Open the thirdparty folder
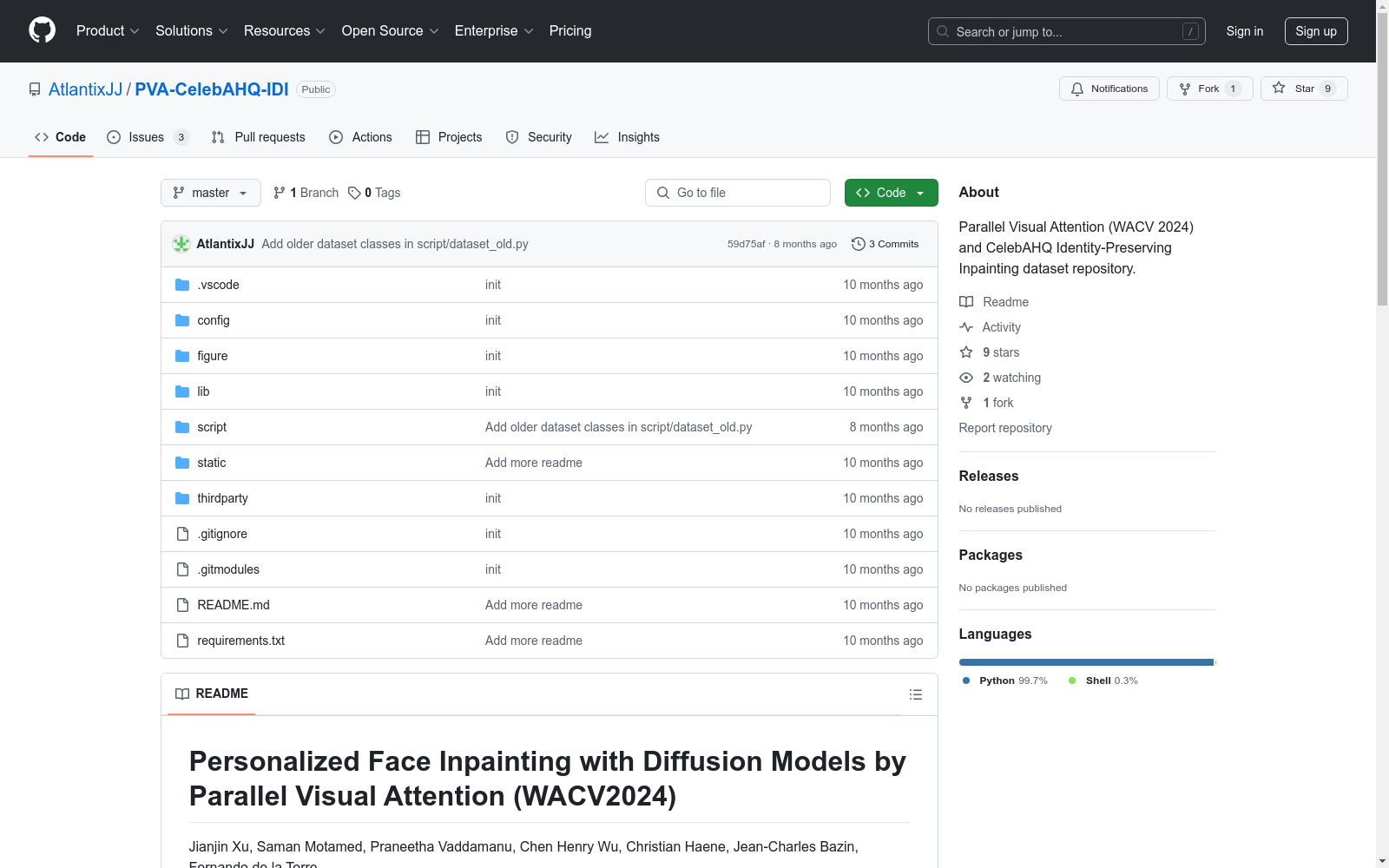This screenshot has width=1389, height=868. (x=222, y=498)
